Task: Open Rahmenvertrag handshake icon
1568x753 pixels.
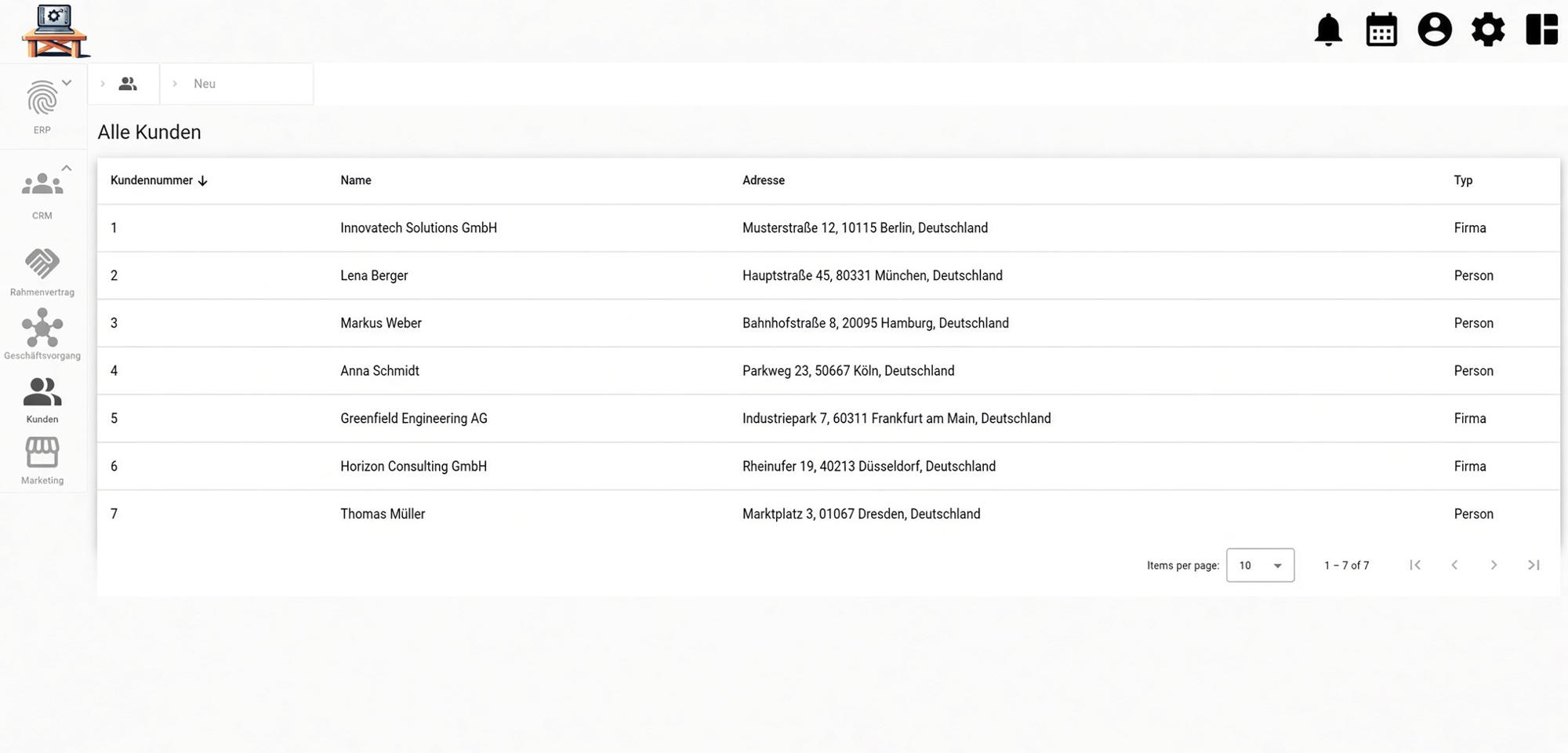Action: [42, 264]
